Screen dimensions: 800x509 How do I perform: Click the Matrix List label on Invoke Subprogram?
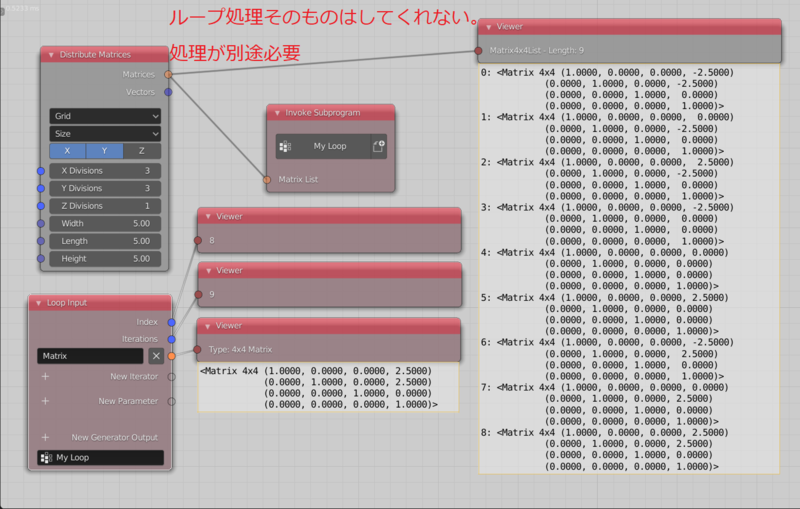298,180
